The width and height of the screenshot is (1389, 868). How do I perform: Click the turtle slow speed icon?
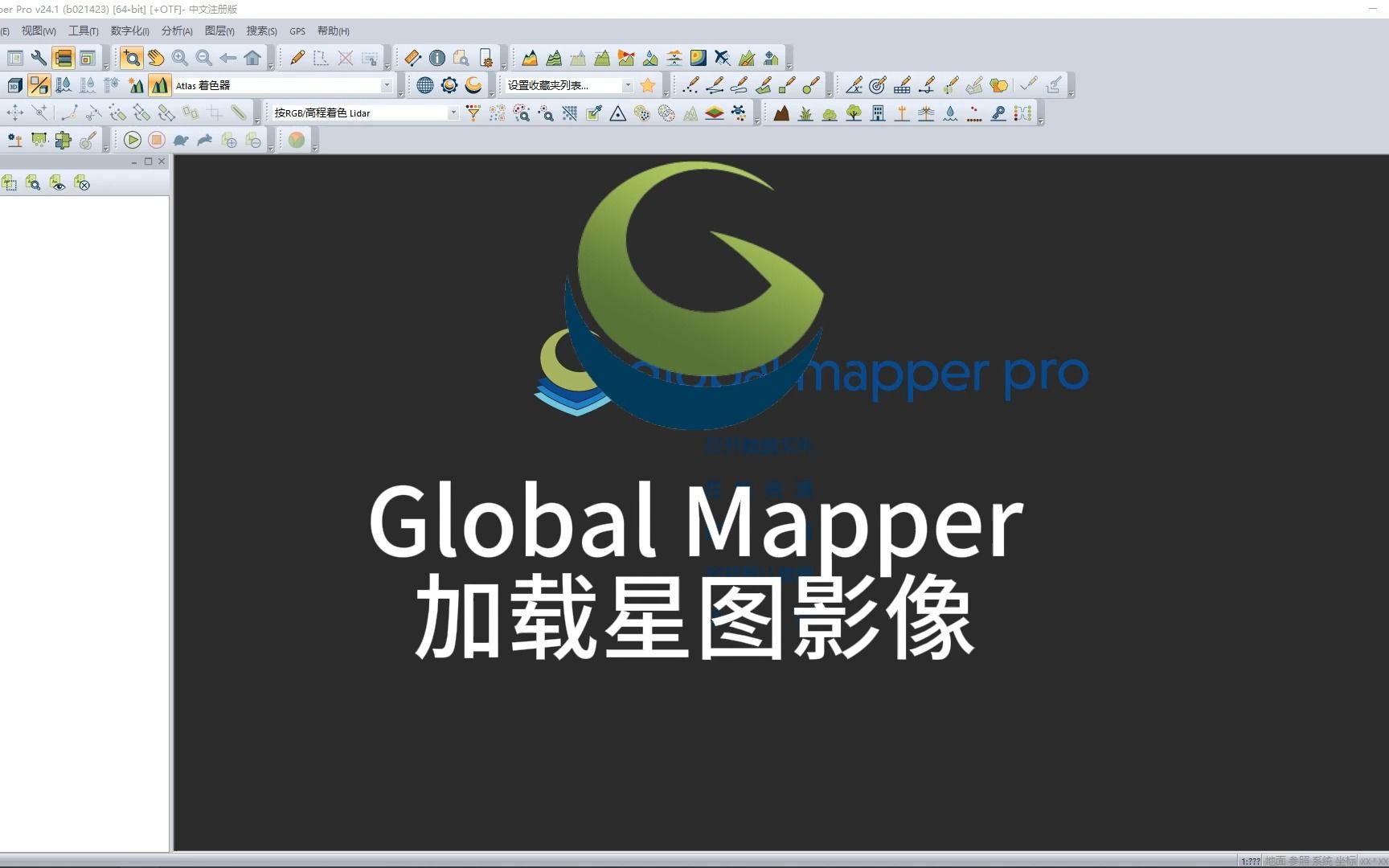(181, 140)
